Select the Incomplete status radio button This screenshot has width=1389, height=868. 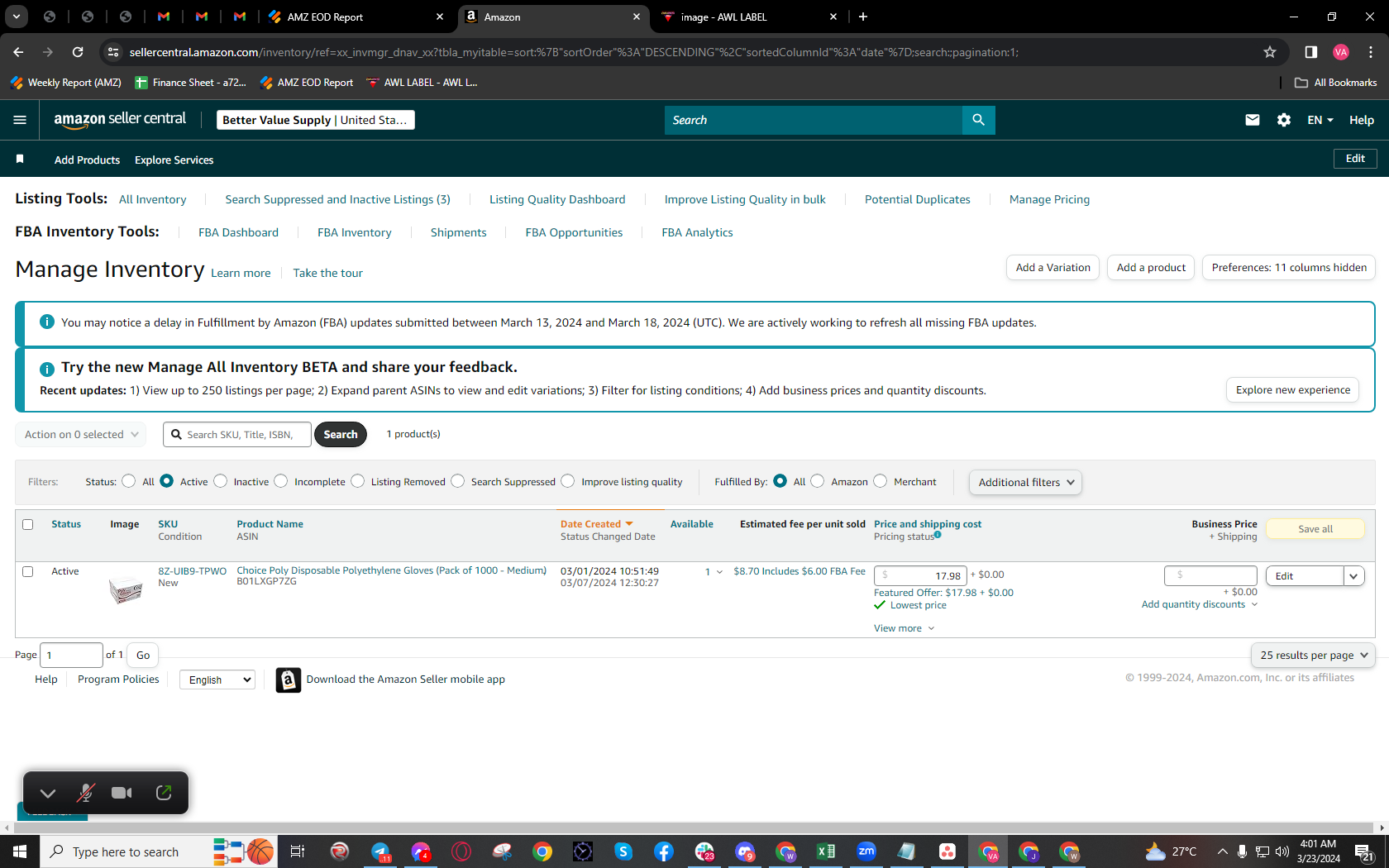tap(281, 481)
